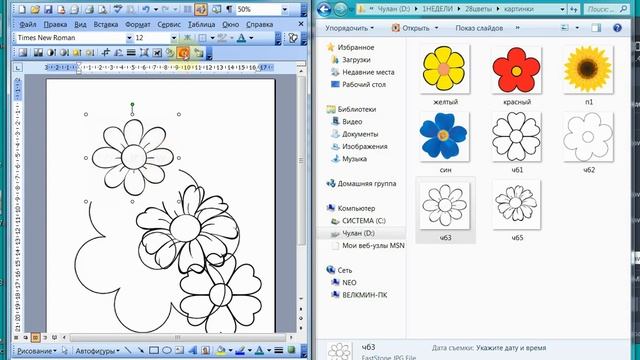Toggle the Drawing toolbar button
The height and width of the screenshot is (360, 640).
pos(200,9)
